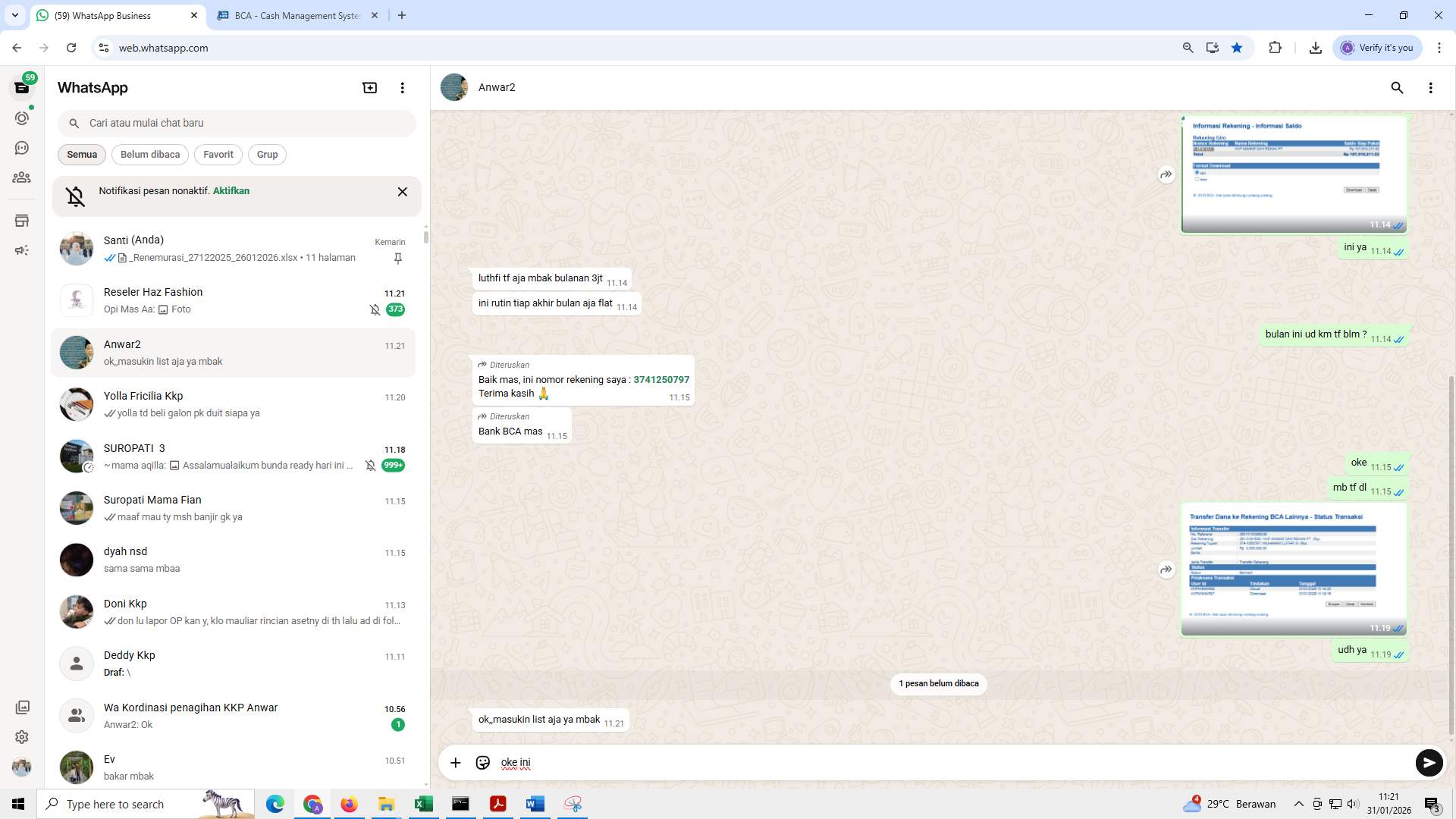Enable notifications via the Aktifkan link
Screen dimensions: 1456x819
[231, 190]
